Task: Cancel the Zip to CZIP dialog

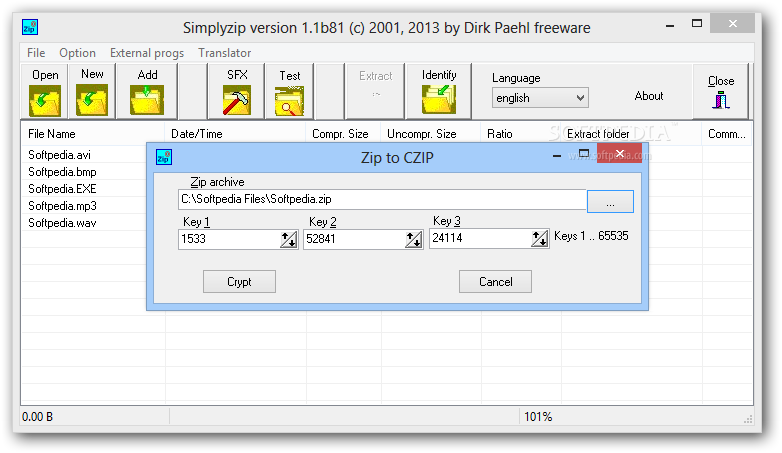Action: point(495,281)
